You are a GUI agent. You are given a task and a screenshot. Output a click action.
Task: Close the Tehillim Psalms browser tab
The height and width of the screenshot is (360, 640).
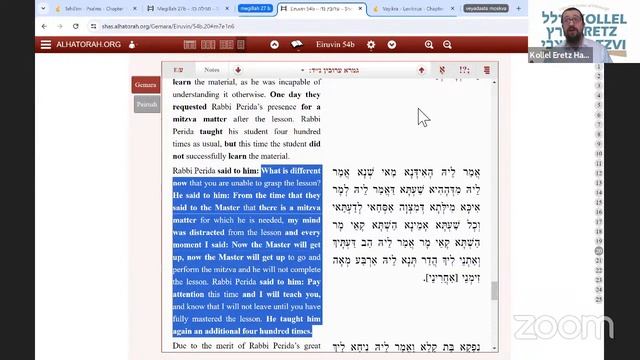click(x=134, y=8)
